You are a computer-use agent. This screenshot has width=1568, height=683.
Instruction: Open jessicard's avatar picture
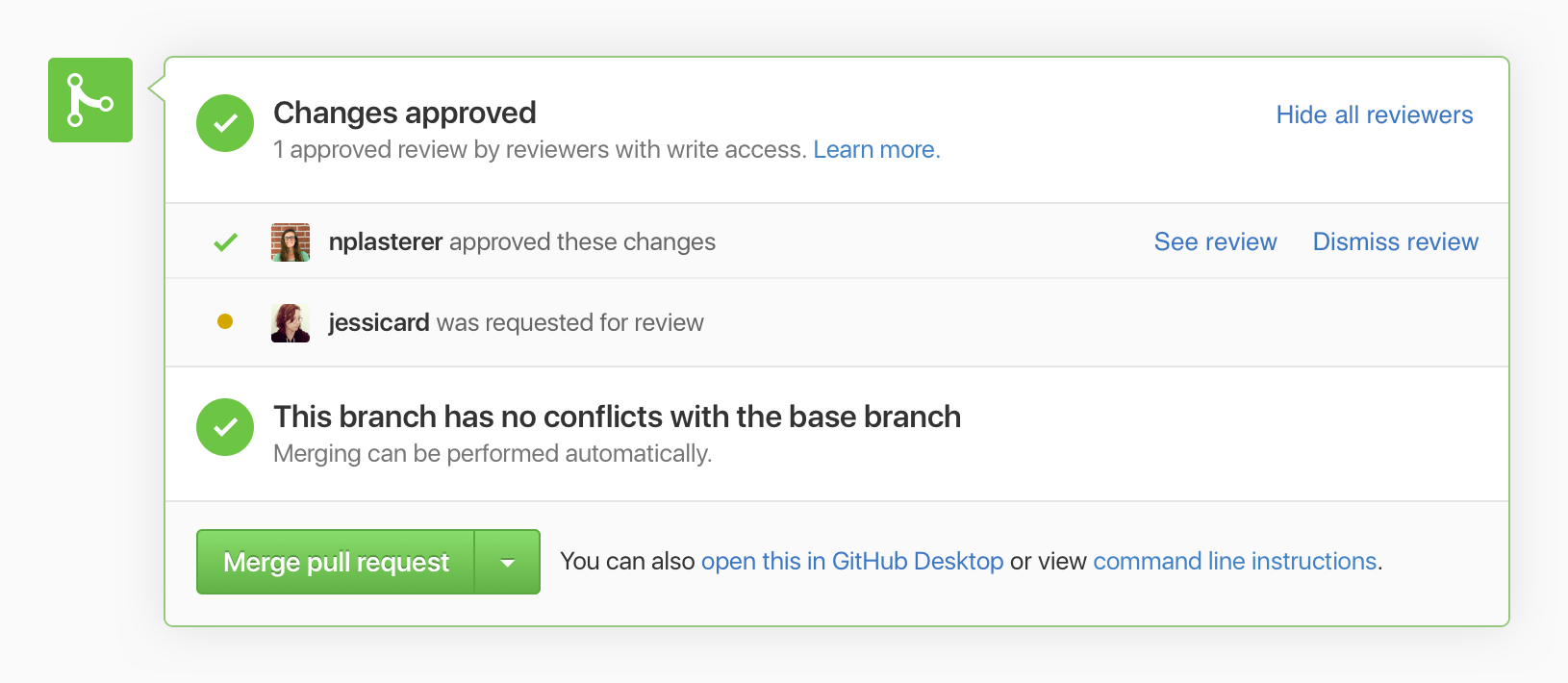(291, 323)
